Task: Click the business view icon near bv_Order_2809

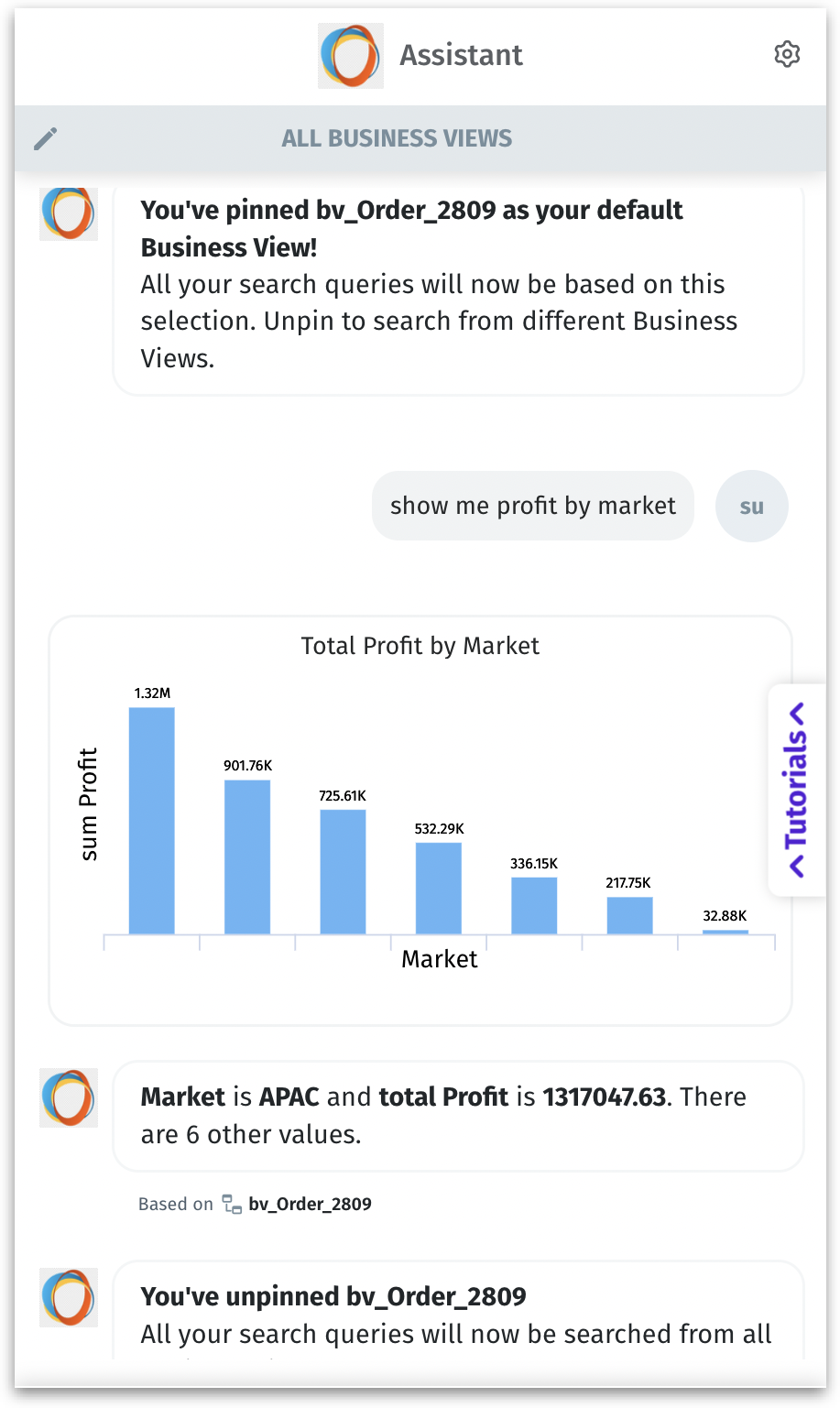Action: 232,1205
